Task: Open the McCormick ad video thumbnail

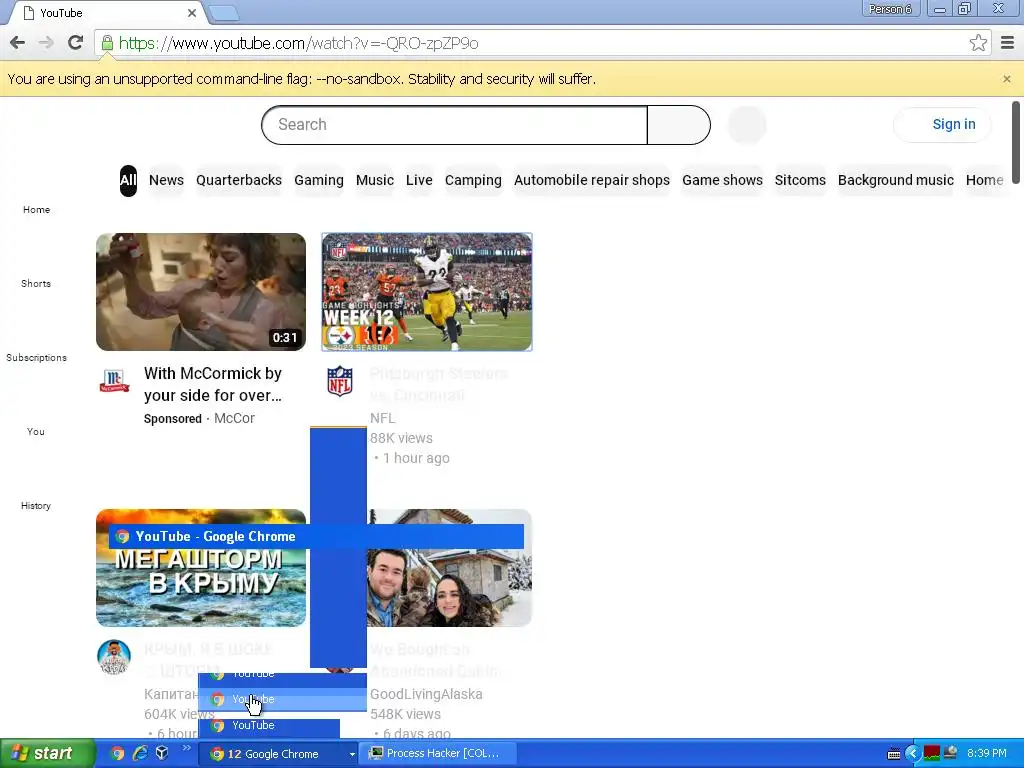Action: 200,292
